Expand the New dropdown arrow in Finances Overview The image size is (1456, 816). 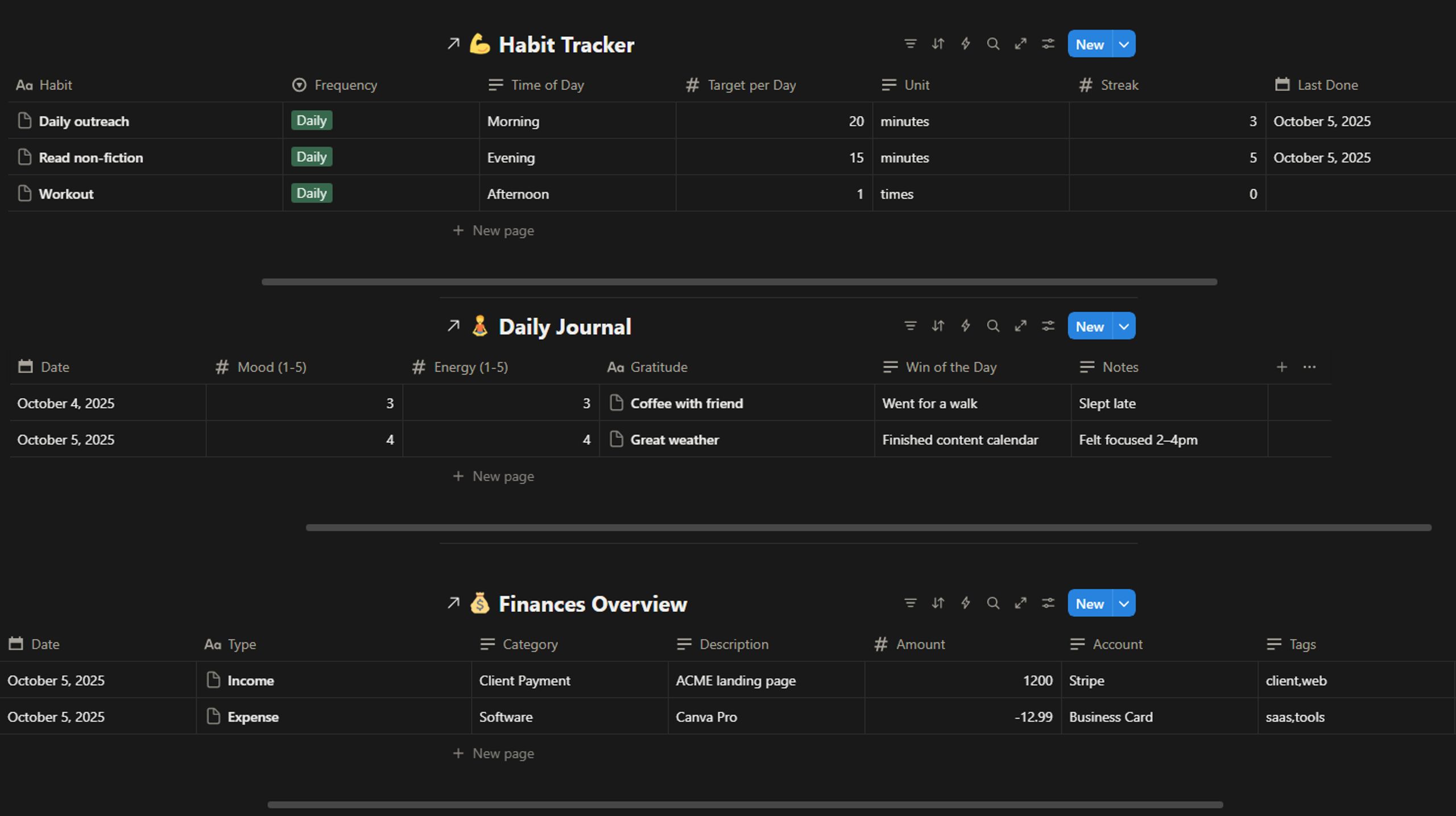(1124, 603)
